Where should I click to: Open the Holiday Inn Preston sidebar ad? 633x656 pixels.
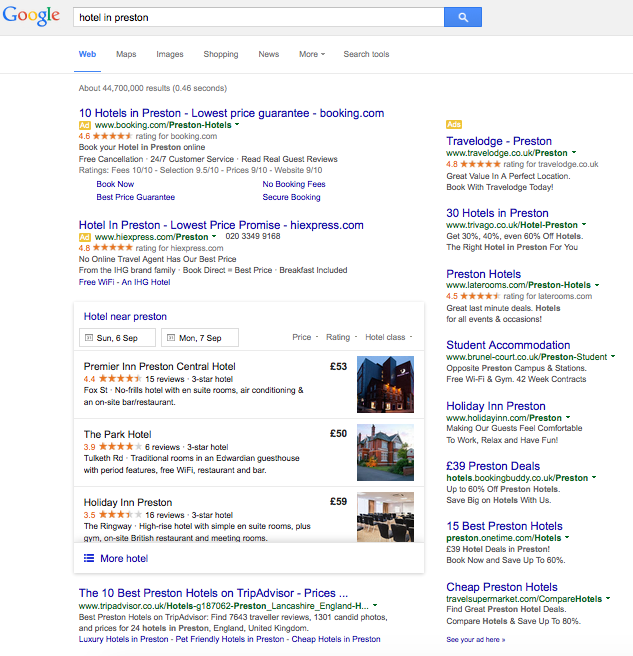click(x=496, y=406)
